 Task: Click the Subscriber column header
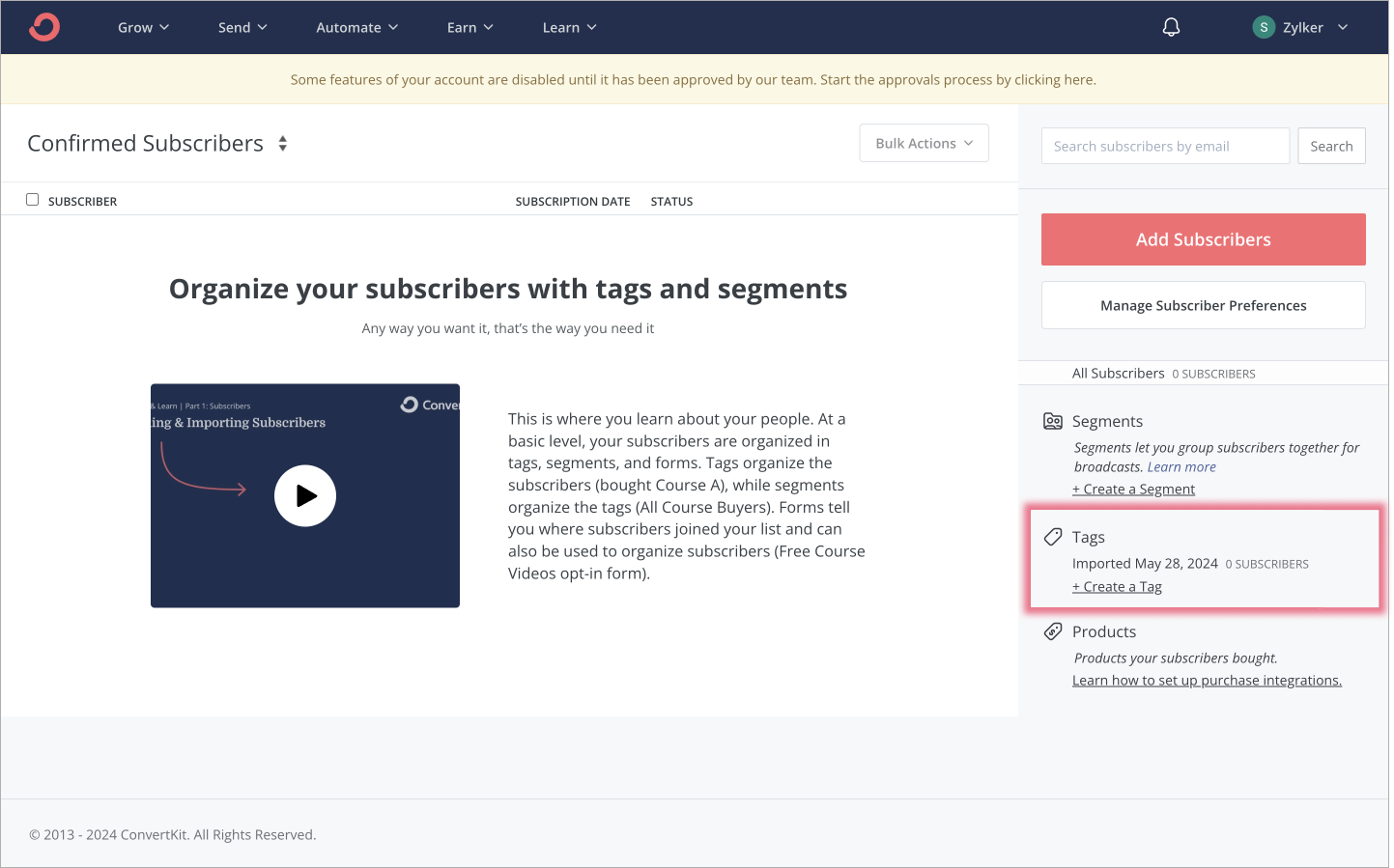pos(82,202)
